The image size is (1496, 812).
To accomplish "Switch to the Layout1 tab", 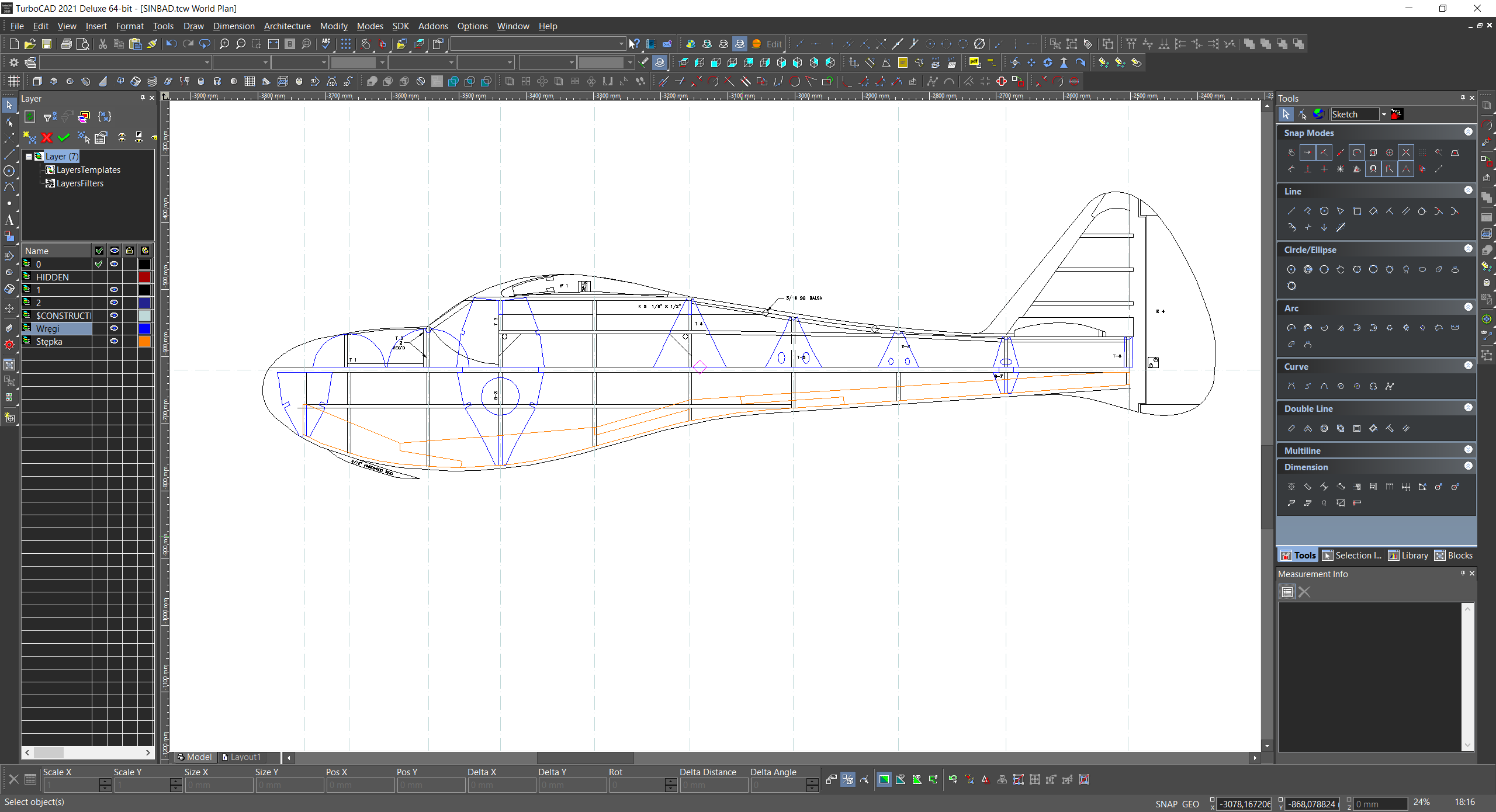I will 244,757.
